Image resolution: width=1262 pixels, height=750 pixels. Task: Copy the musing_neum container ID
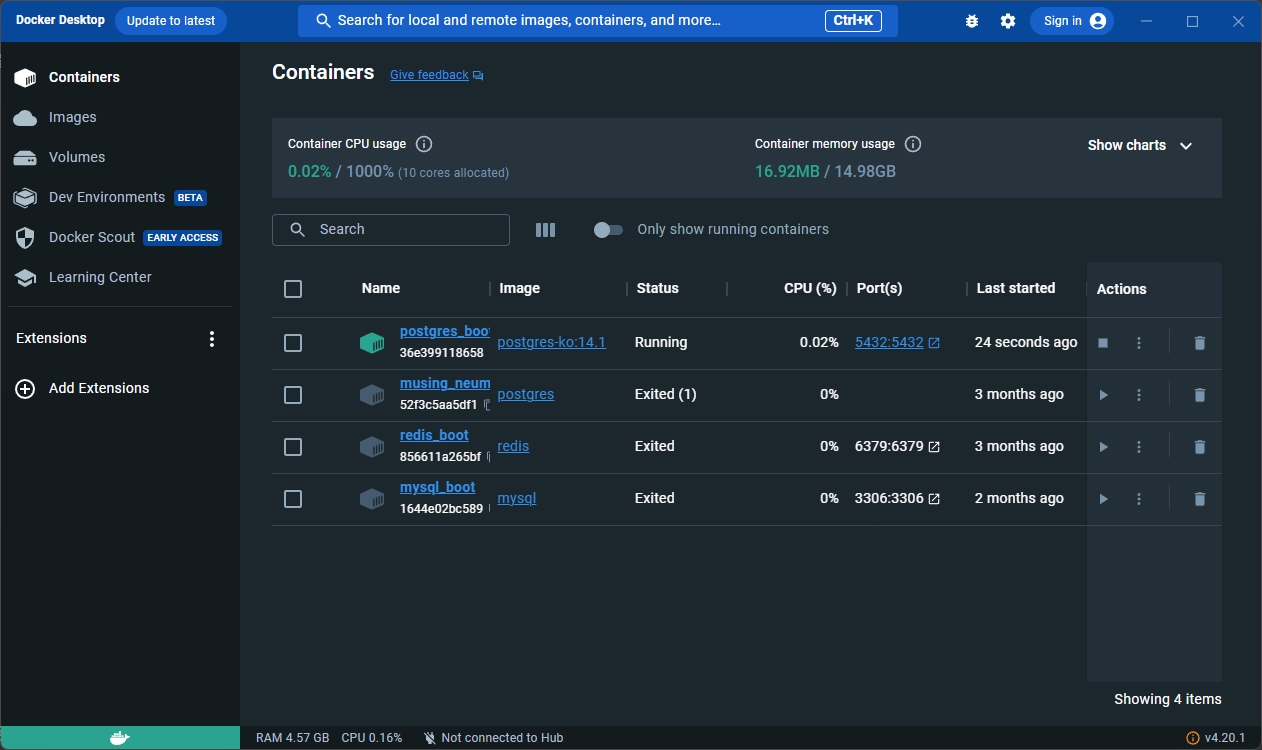pyautogui.click(x=487, y=405)
